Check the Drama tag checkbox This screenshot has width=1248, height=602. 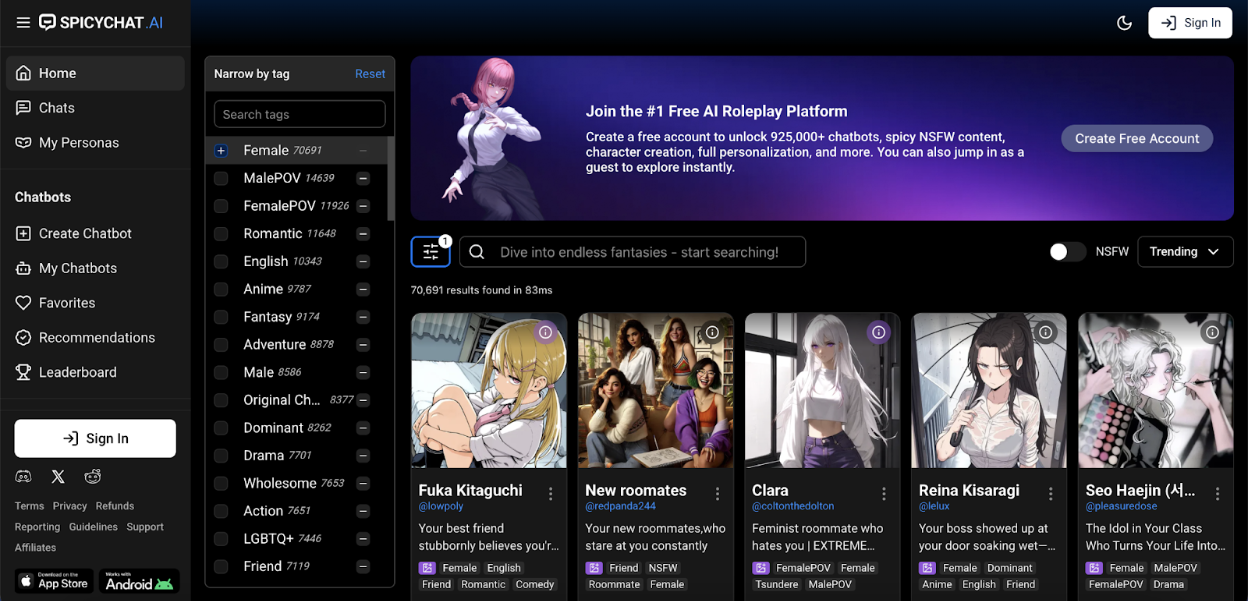221,455
